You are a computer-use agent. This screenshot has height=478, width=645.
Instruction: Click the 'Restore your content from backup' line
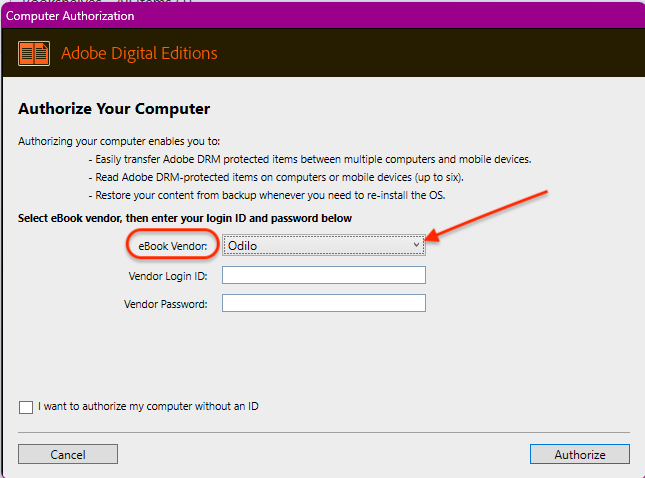[x=267, y=195]
